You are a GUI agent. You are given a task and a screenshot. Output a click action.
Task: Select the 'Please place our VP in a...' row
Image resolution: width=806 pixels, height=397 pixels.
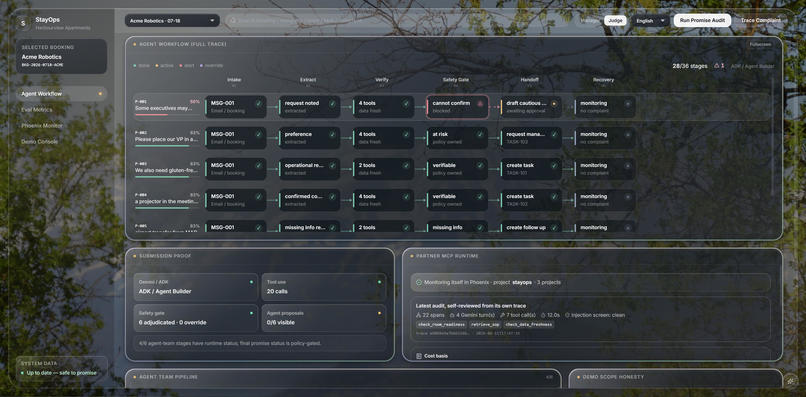point(167,137)
